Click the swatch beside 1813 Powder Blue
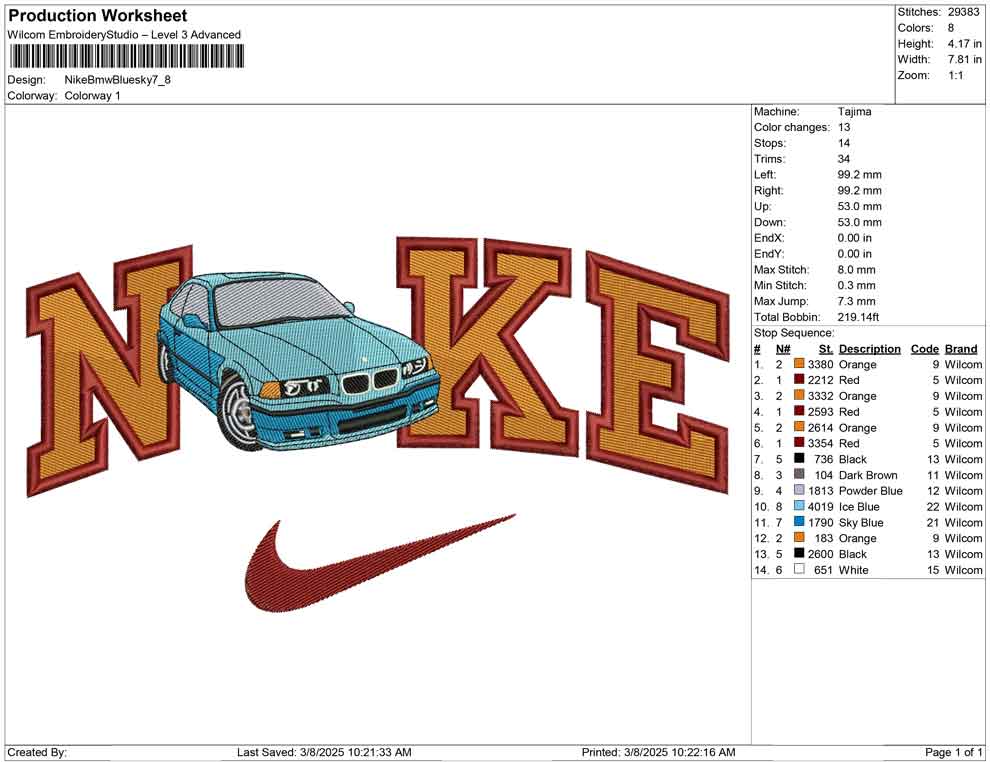 (x=799, y=490)
